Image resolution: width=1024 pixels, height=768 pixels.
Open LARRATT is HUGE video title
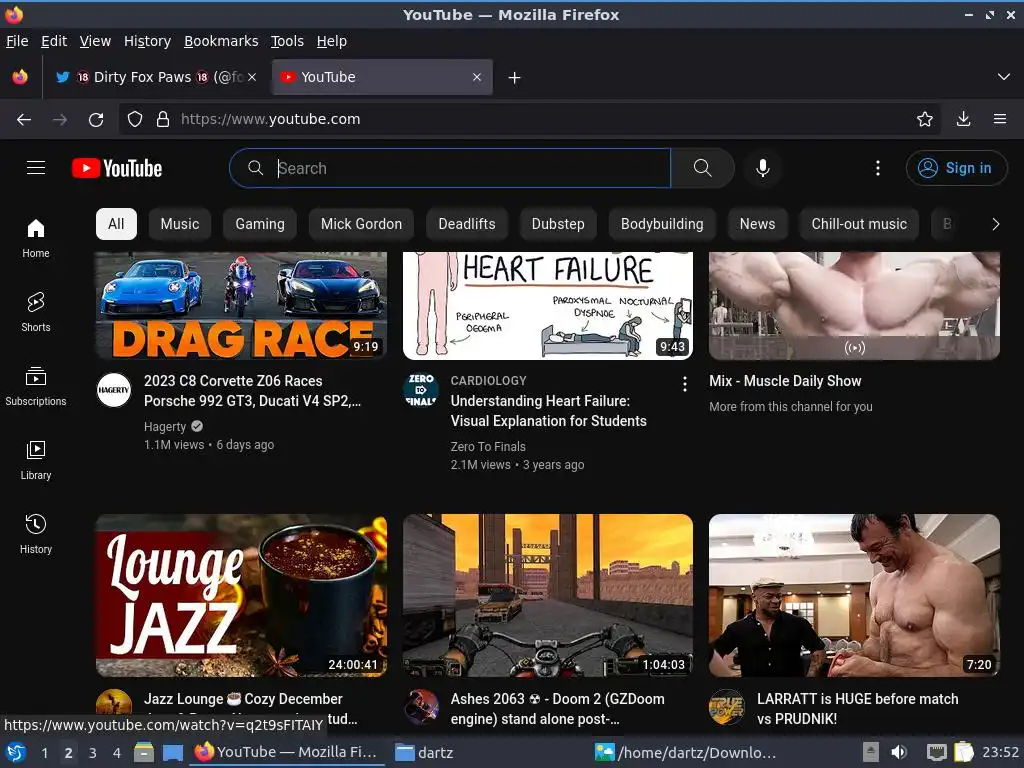(857, 709)
